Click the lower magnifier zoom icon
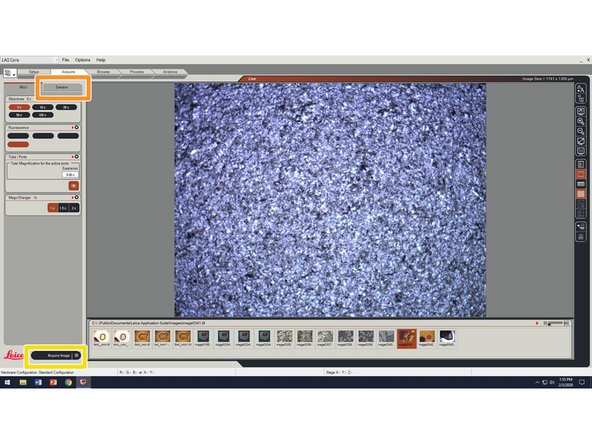The width and height of the screenshot is (592, 444). click(581, 131)
